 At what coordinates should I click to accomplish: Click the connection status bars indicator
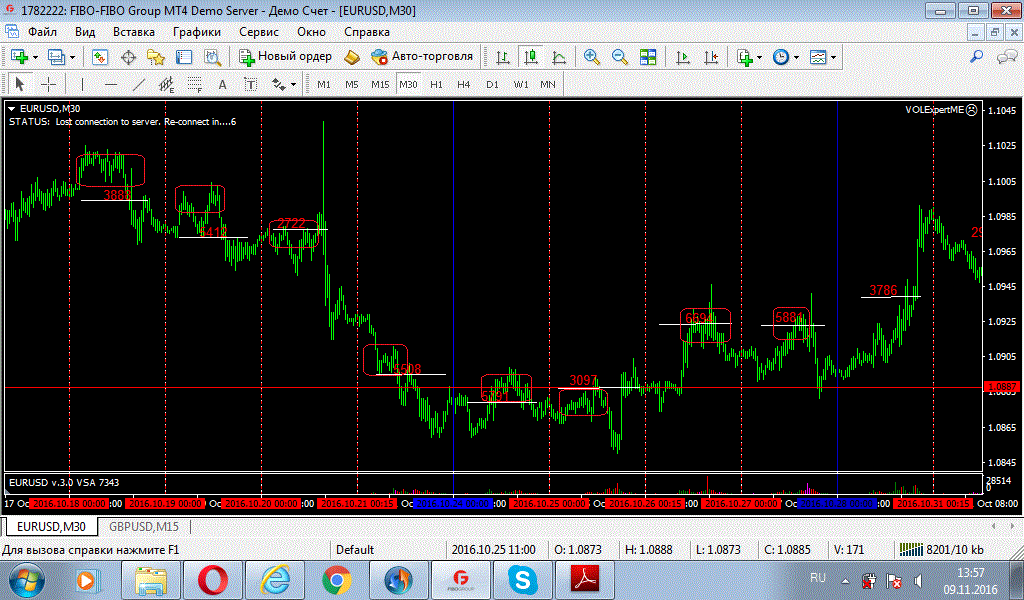pos(911,549)
